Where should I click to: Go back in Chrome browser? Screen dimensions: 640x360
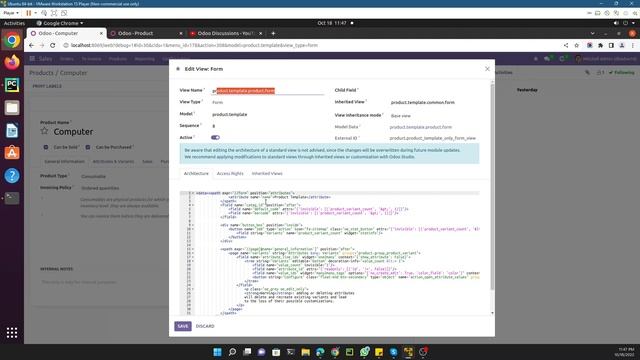pyautogui.click(x=32, y=45)
